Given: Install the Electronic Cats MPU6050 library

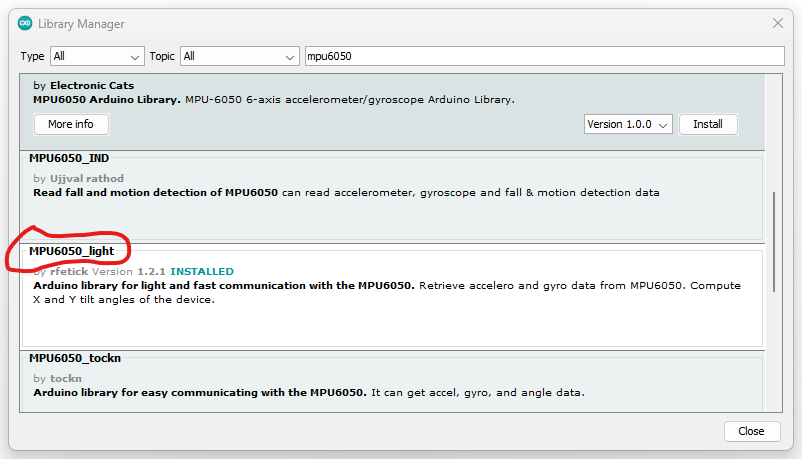Looking at the screenshot, I should tap(708, 125).
